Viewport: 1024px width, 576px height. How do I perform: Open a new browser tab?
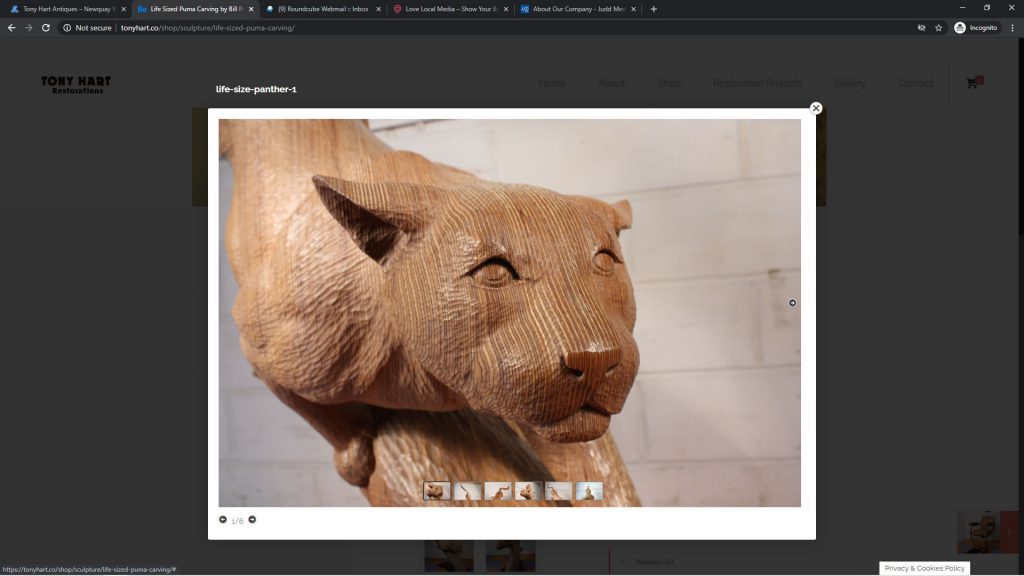tap(654, 9)
